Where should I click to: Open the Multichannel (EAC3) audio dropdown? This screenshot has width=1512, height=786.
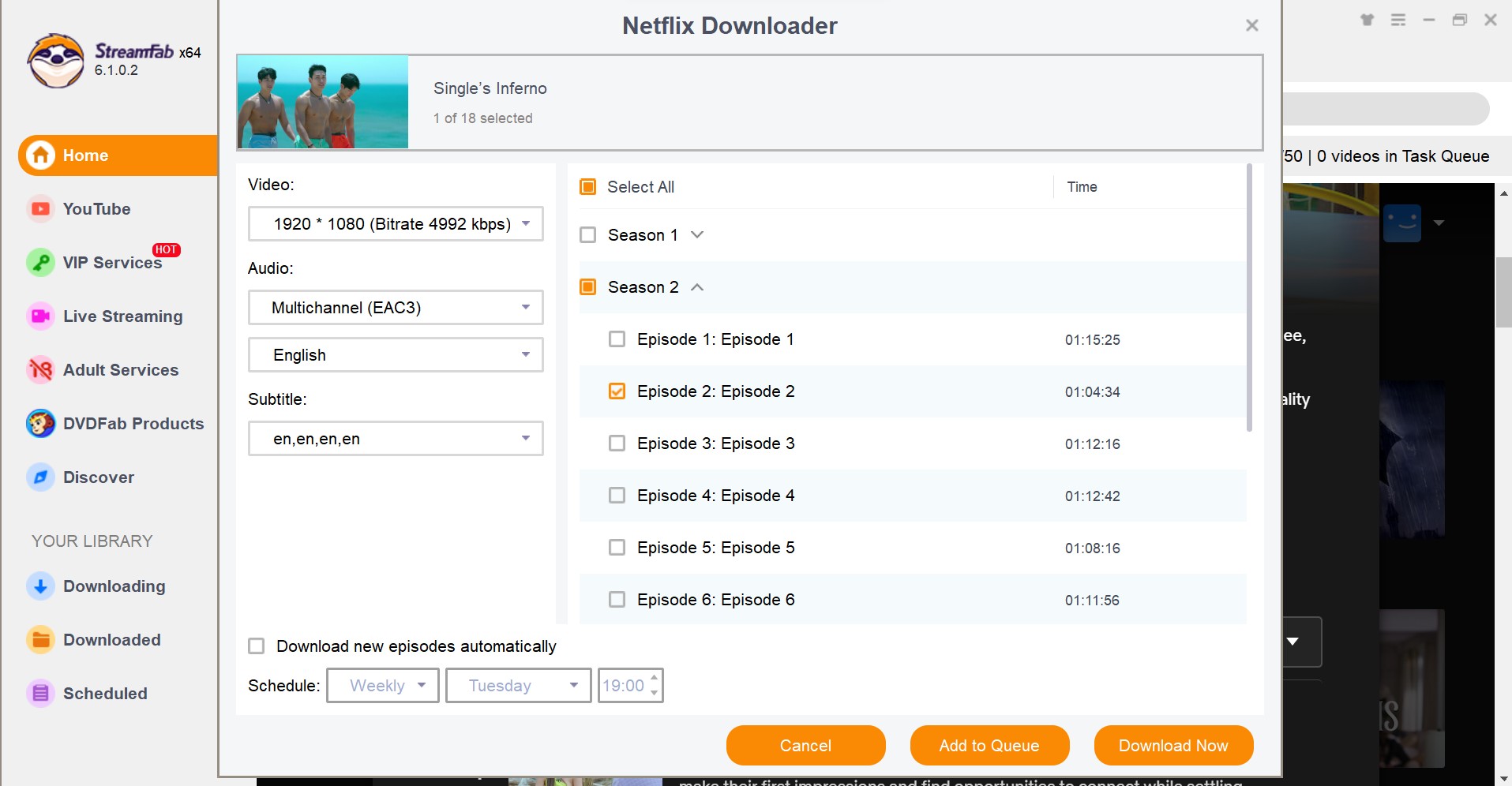click(396, 308)
